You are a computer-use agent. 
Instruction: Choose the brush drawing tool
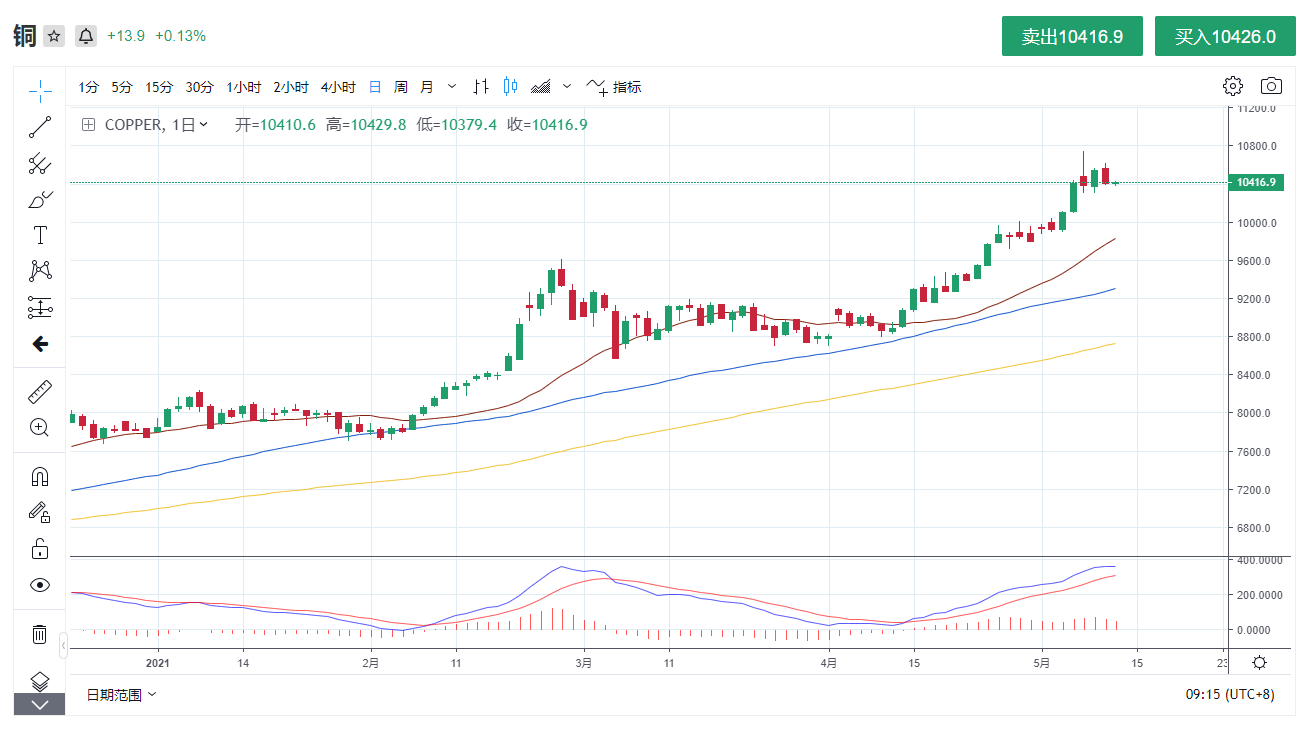pyautogui.click(x=40, y=199)
